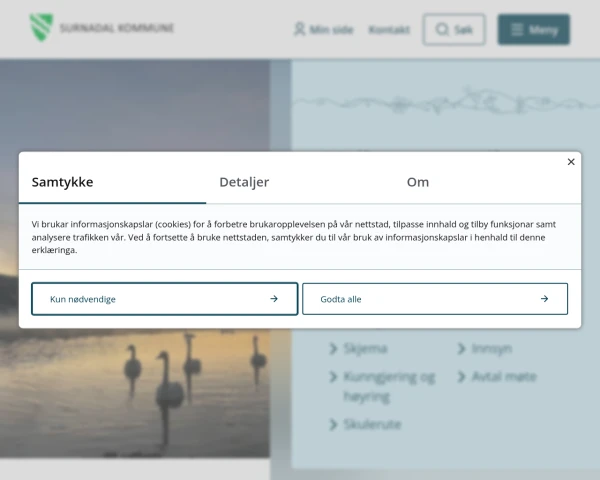Open the Avtal møte link
Viewport: 600px width, 480px height.
pyautogui.click(x=497, y=377)
